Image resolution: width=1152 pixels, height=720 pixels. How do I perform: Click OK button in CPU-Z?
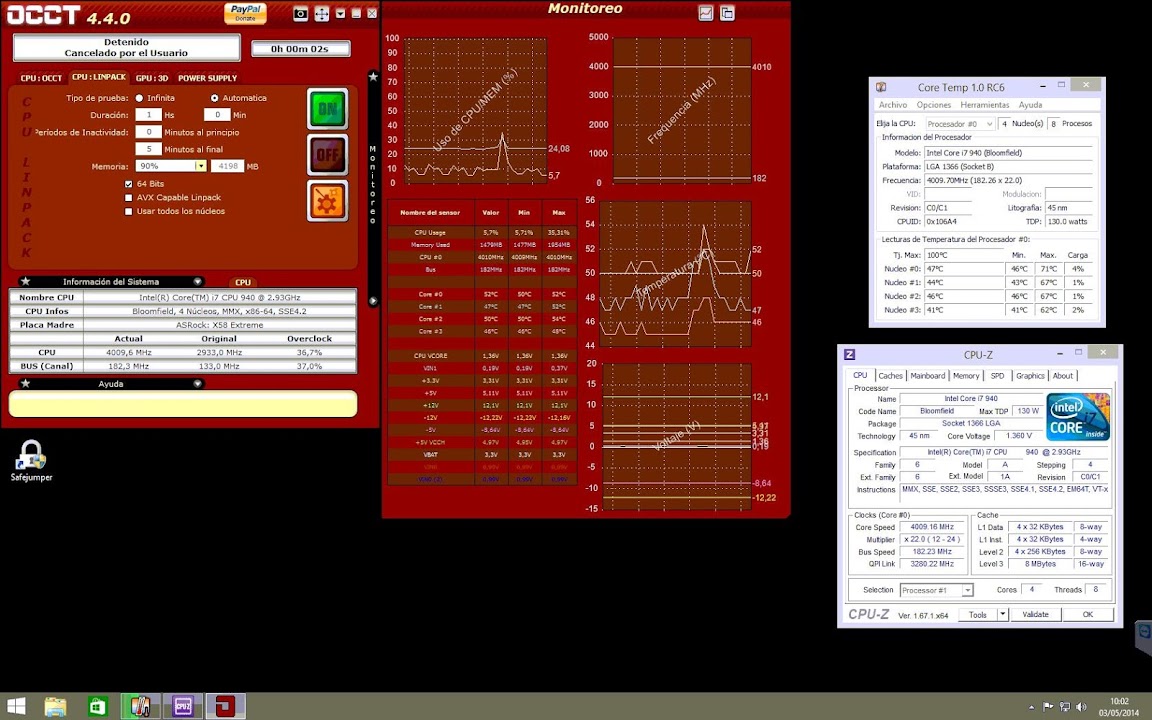coord(1087,614)
